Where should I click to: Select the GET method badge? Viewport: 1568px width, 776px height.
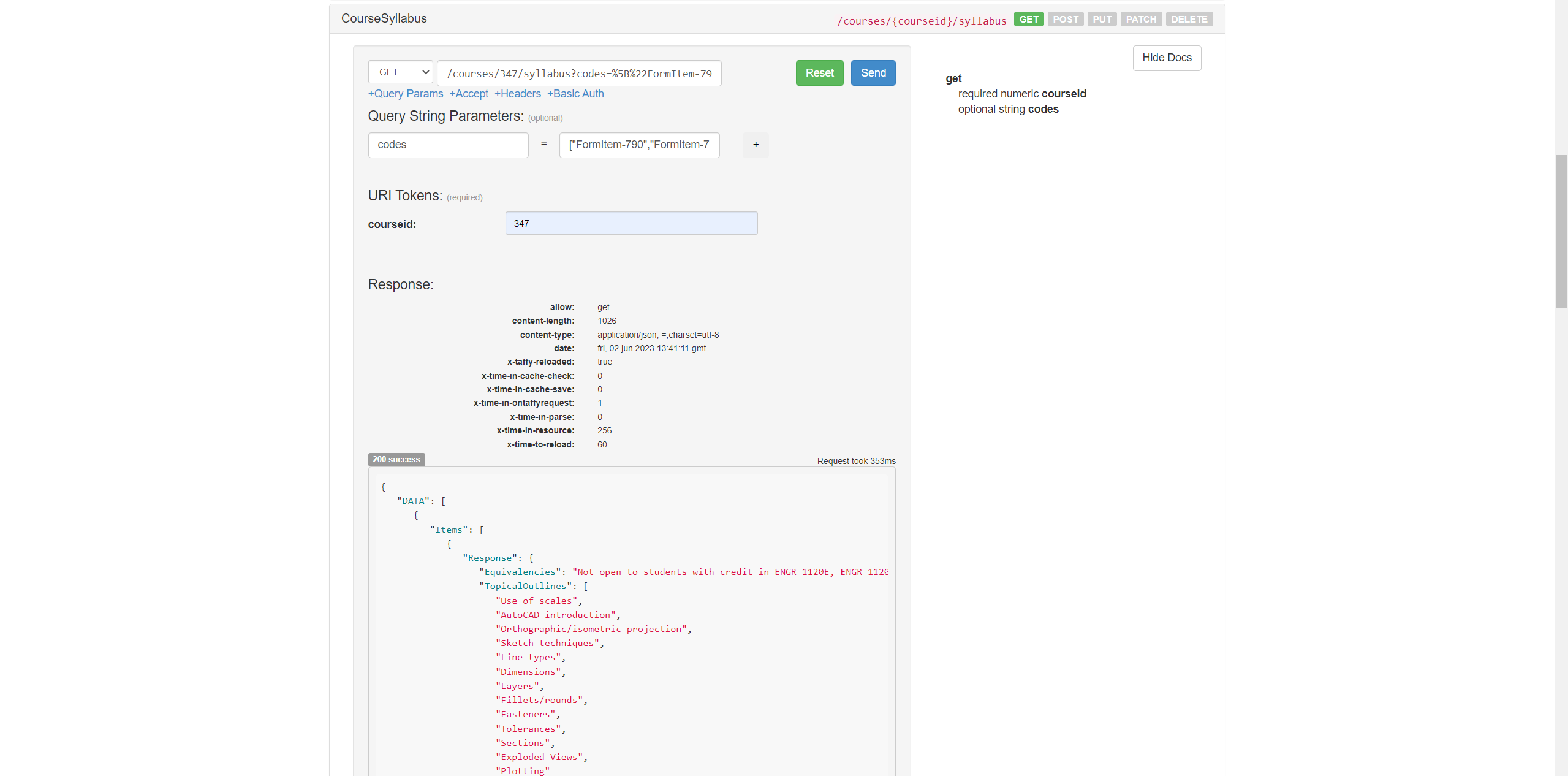click(1028, 20)
